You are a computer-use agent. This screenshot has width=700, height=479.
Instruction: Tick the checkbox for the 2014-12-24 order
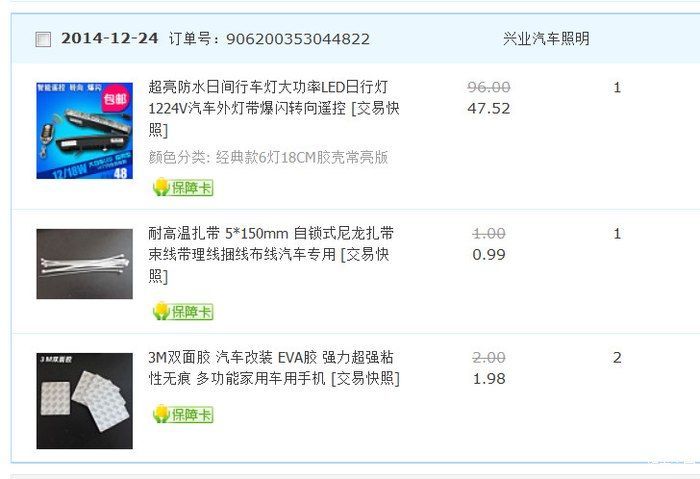click(43, 39)
